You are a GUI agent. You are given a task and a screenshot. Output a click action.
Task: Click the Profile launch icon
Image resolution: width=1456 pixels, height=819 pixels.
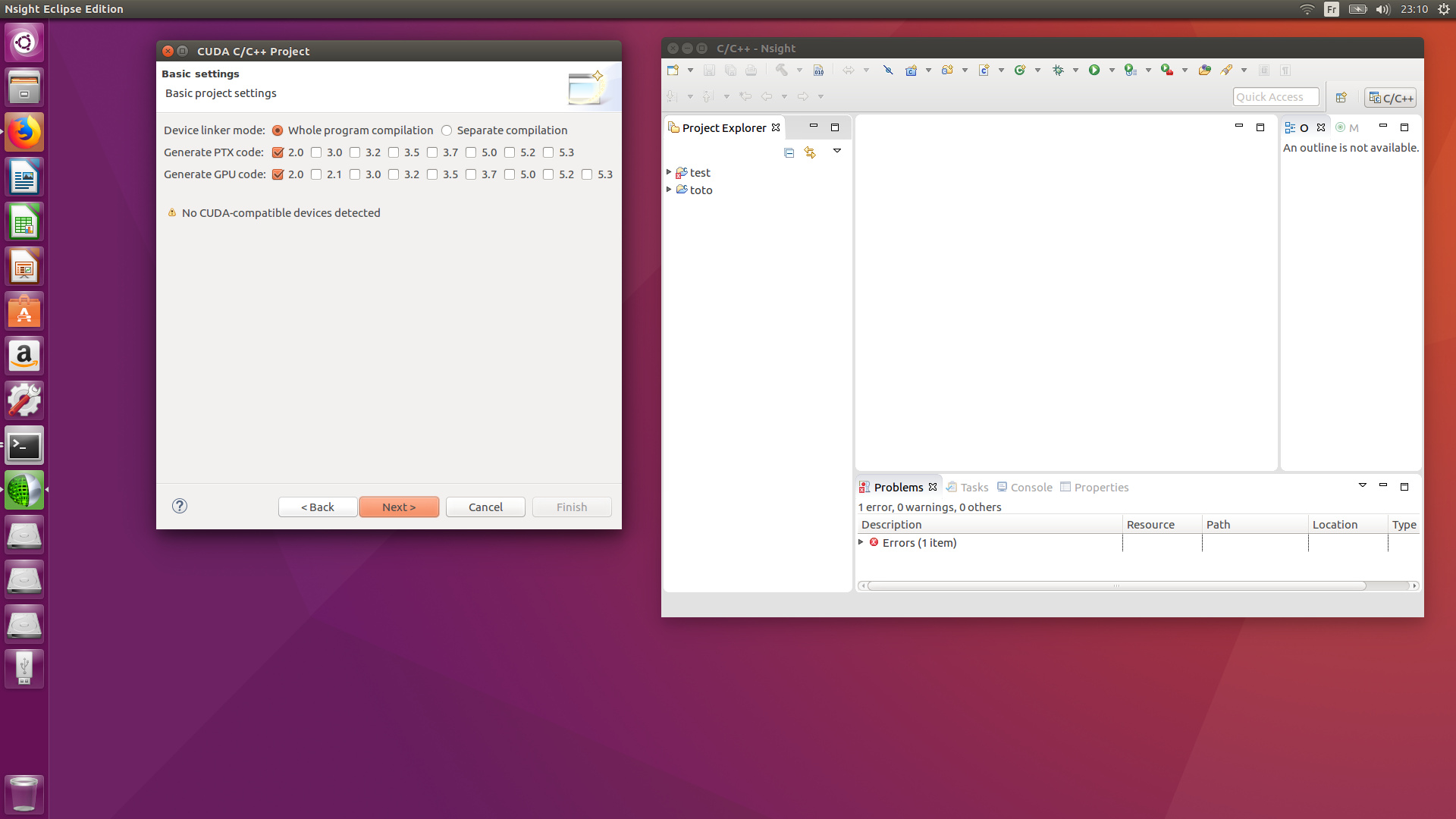(1131, 71)
